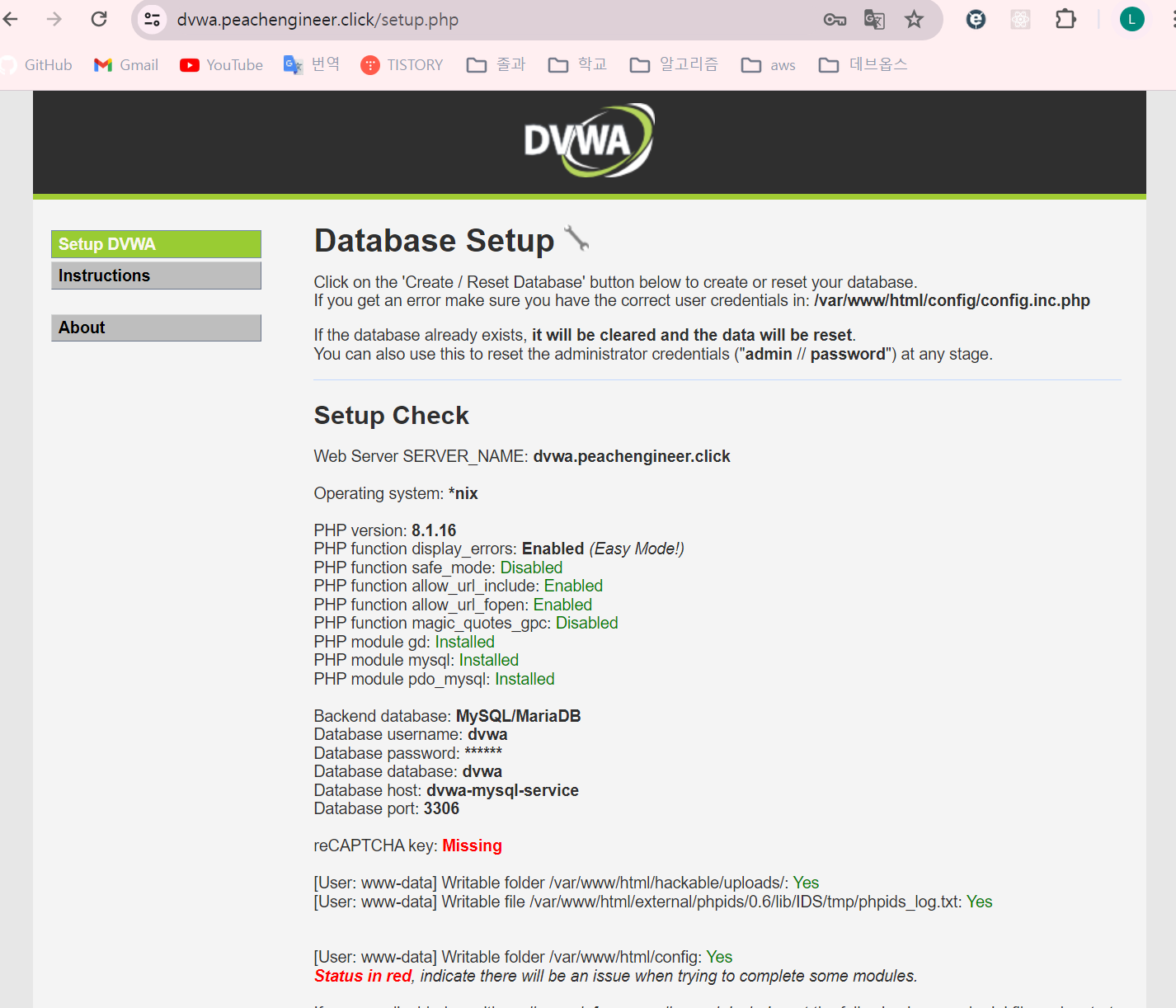1176x1008 pixels.
Task: Open the Extensions puzzle icon
Action: pos(1065,19)
